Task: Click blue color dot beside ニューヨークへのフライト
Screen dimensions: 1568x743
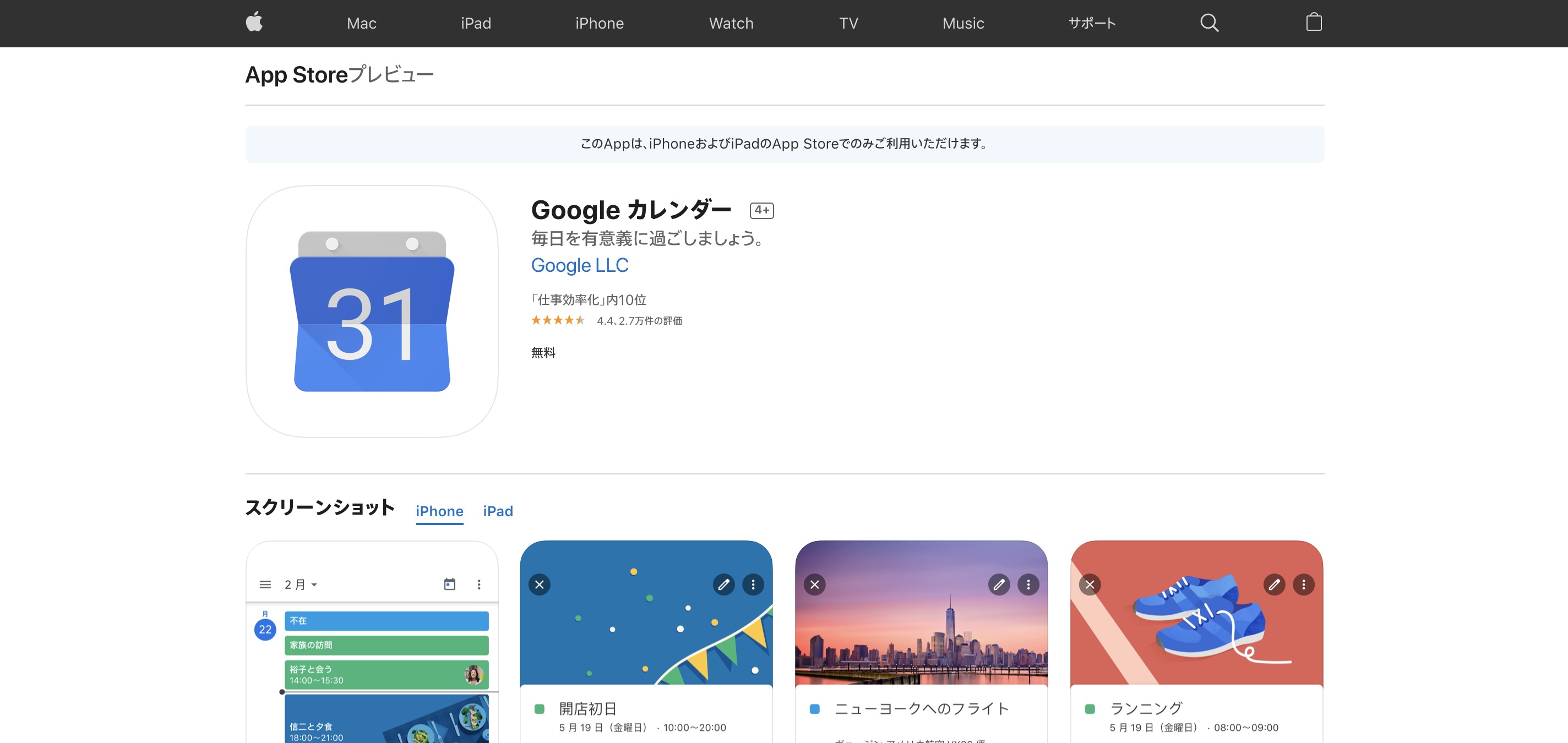Action: (x=814, y=709)
